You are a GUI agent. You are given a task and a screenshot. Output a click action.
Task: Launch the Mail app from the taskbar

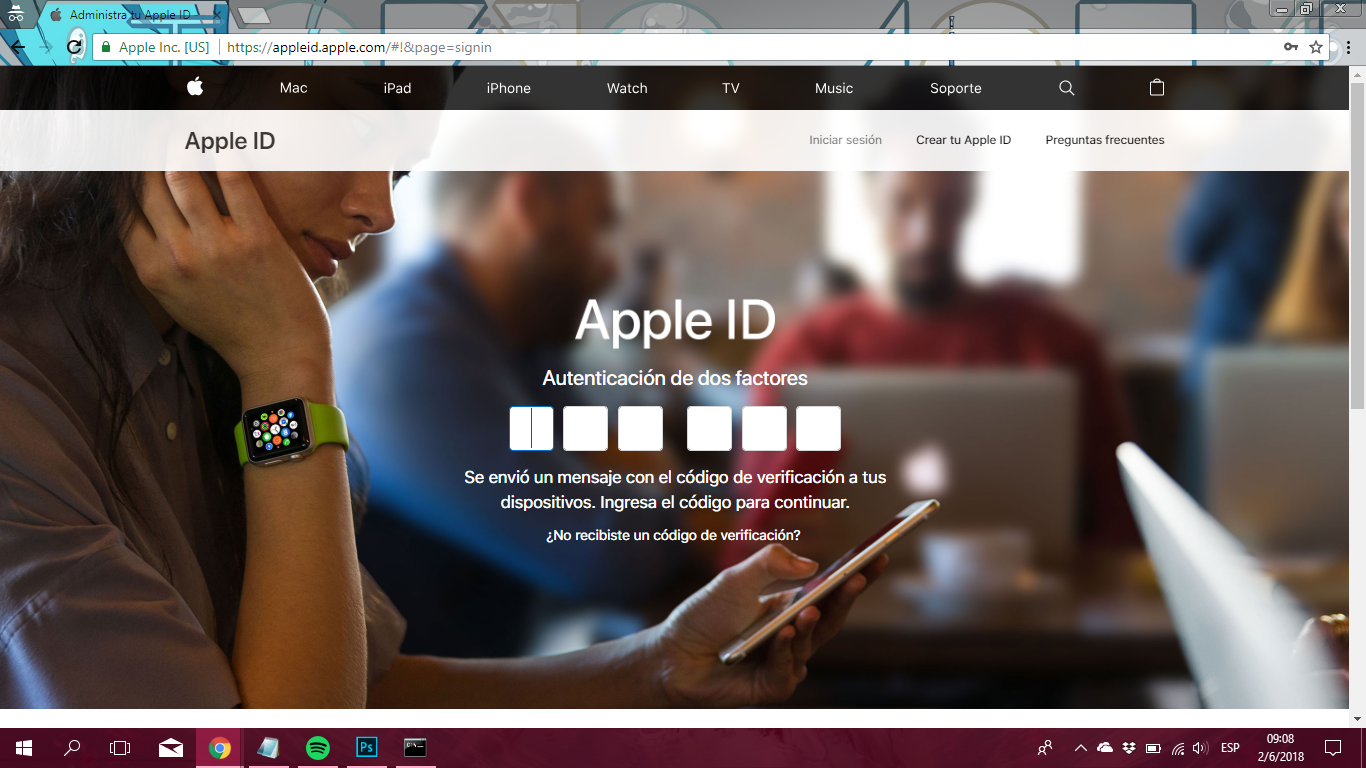point(170,748)
